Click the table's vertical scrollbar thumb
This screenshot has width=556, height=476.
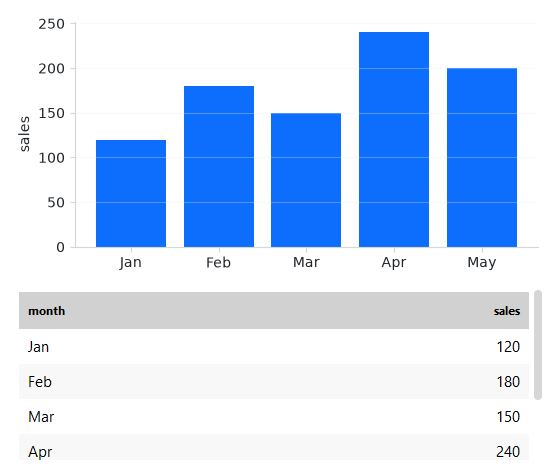(538, 345)
